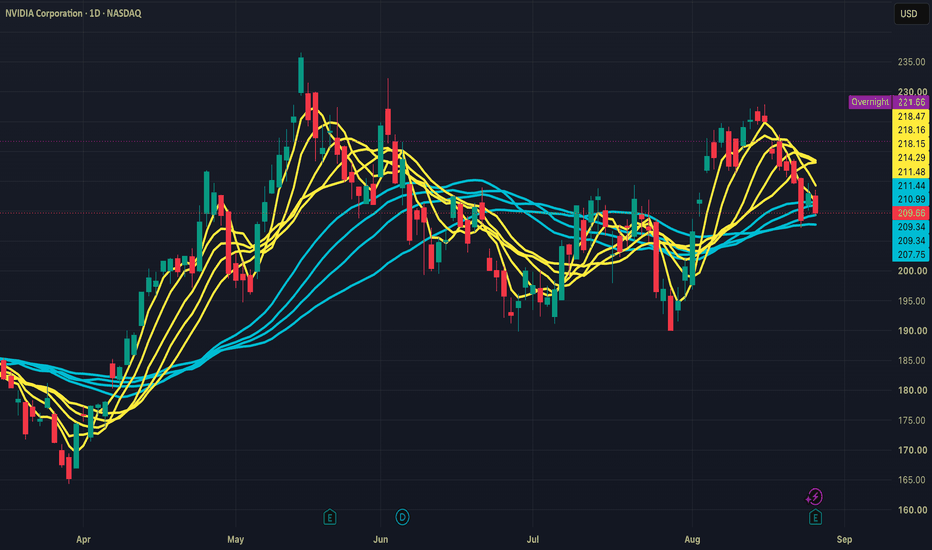The width and height of the screenshot is (932, 550).
Task: Click the Jul label on time axis
Action: [x=533, y=539]
